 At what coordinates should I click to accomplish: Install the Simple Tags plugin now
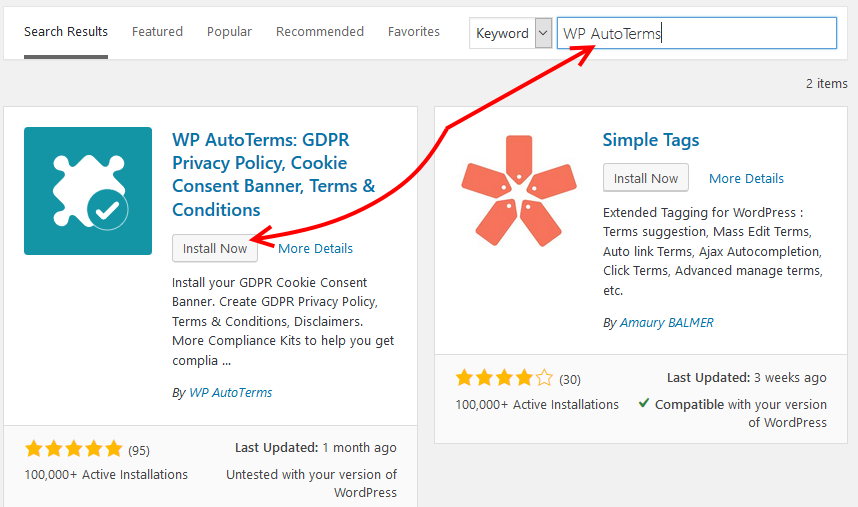(x=646, y=178)
